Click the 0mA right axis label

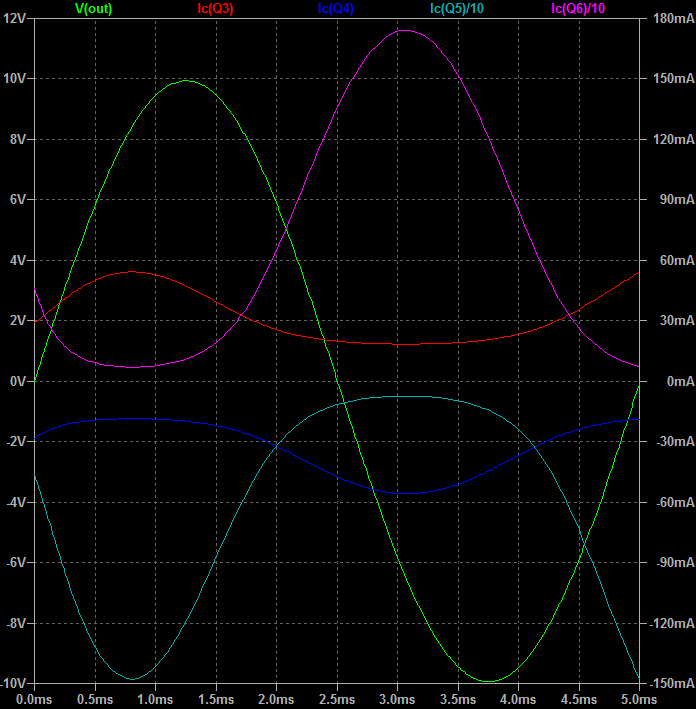coord(680,382)
